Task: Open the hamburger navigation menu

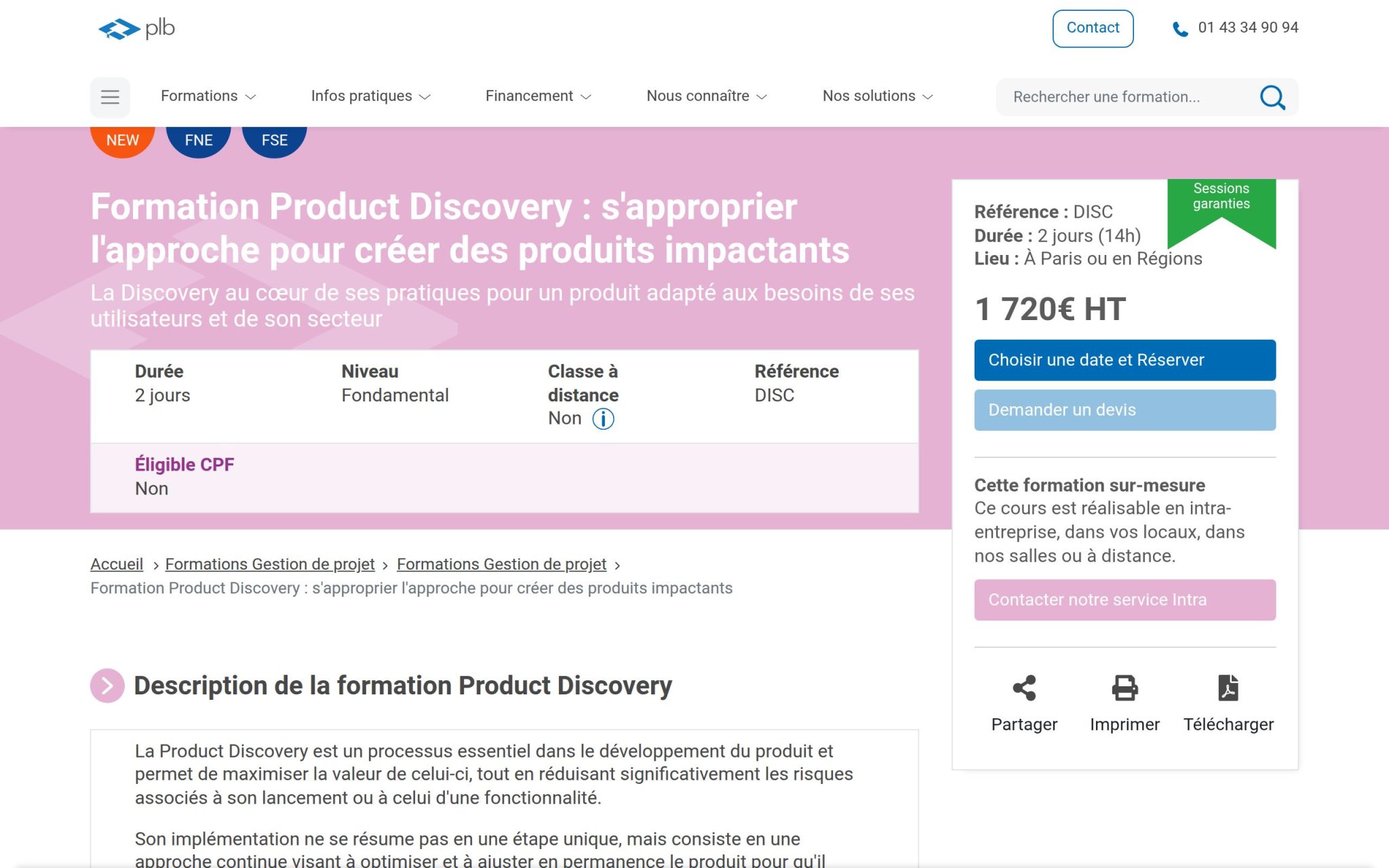Action: point(109,97)
